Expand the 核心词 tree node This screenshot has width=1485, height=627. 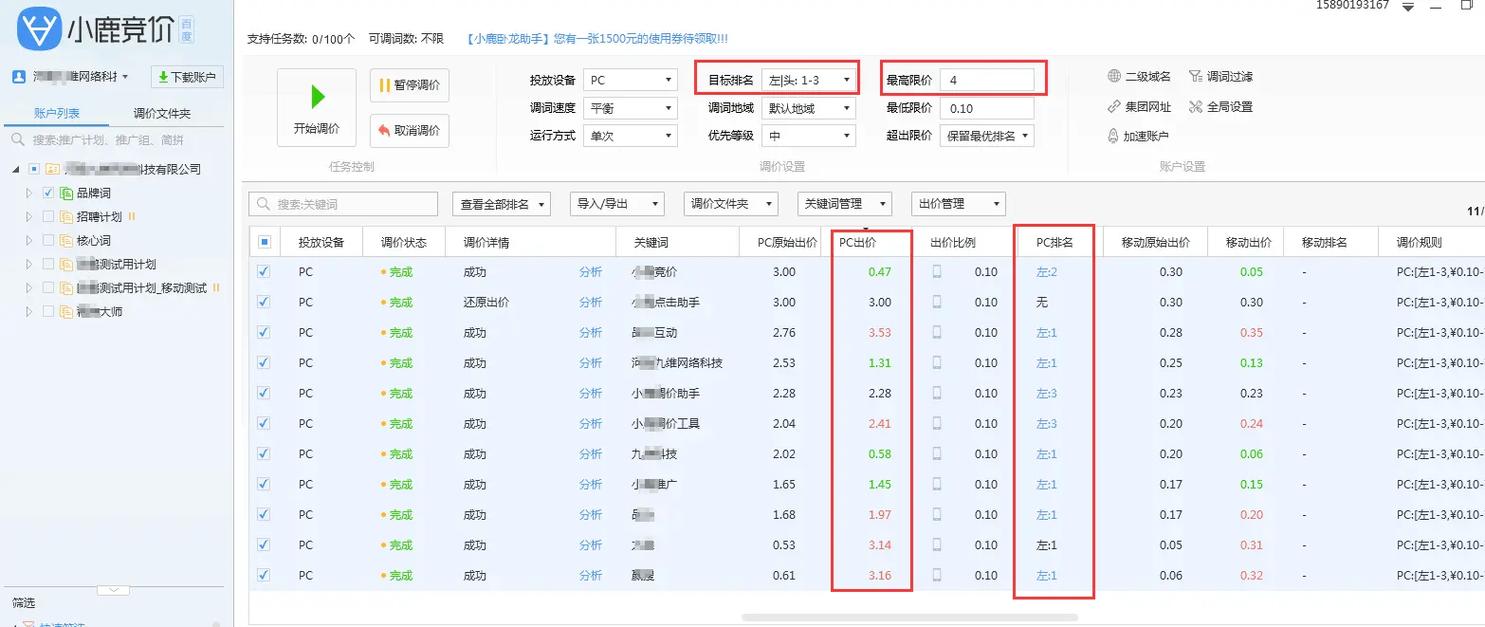27,239
